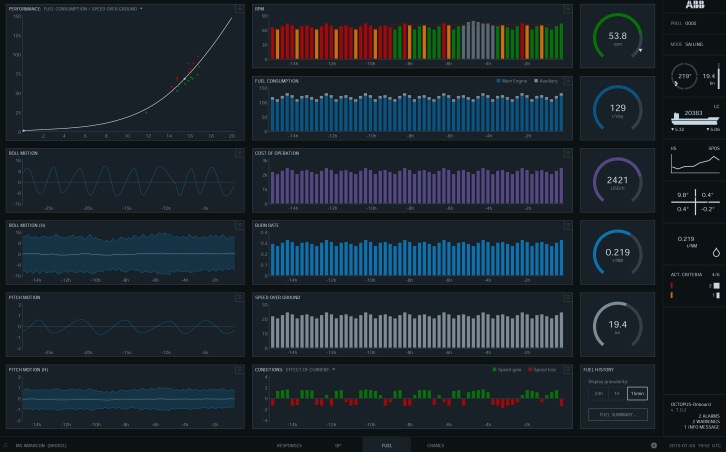Open the hamburger menu beside vessel name

click(x=7, y=444)
